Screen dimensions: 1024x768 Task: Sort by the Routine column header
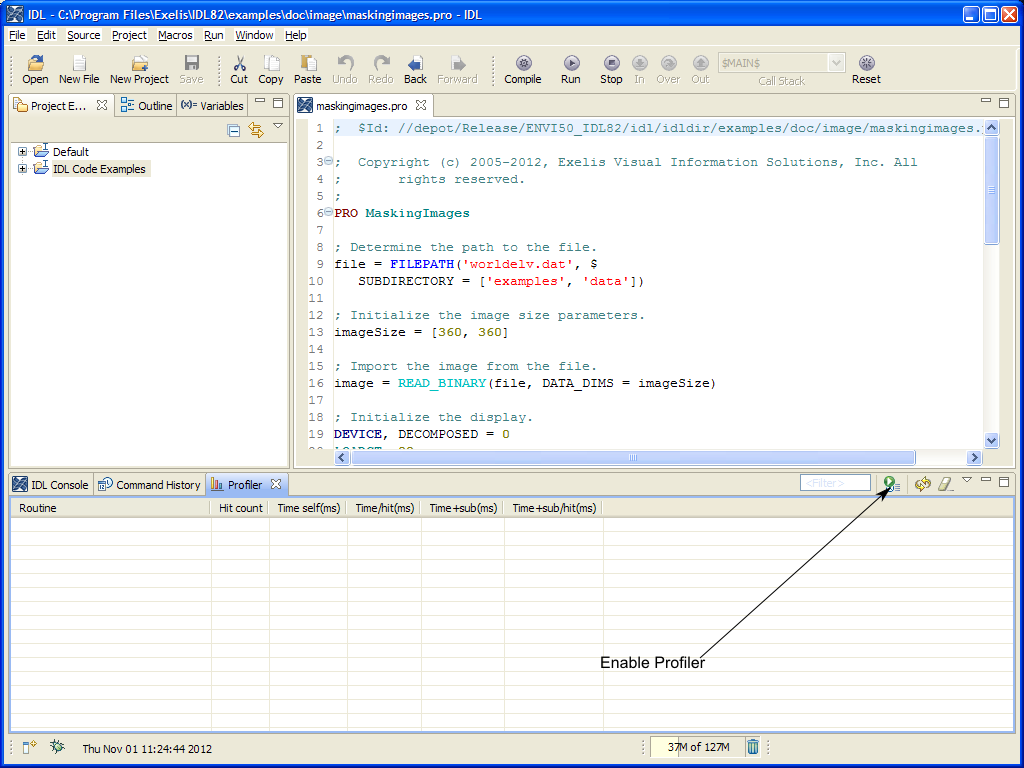click(x=110, y=508)
